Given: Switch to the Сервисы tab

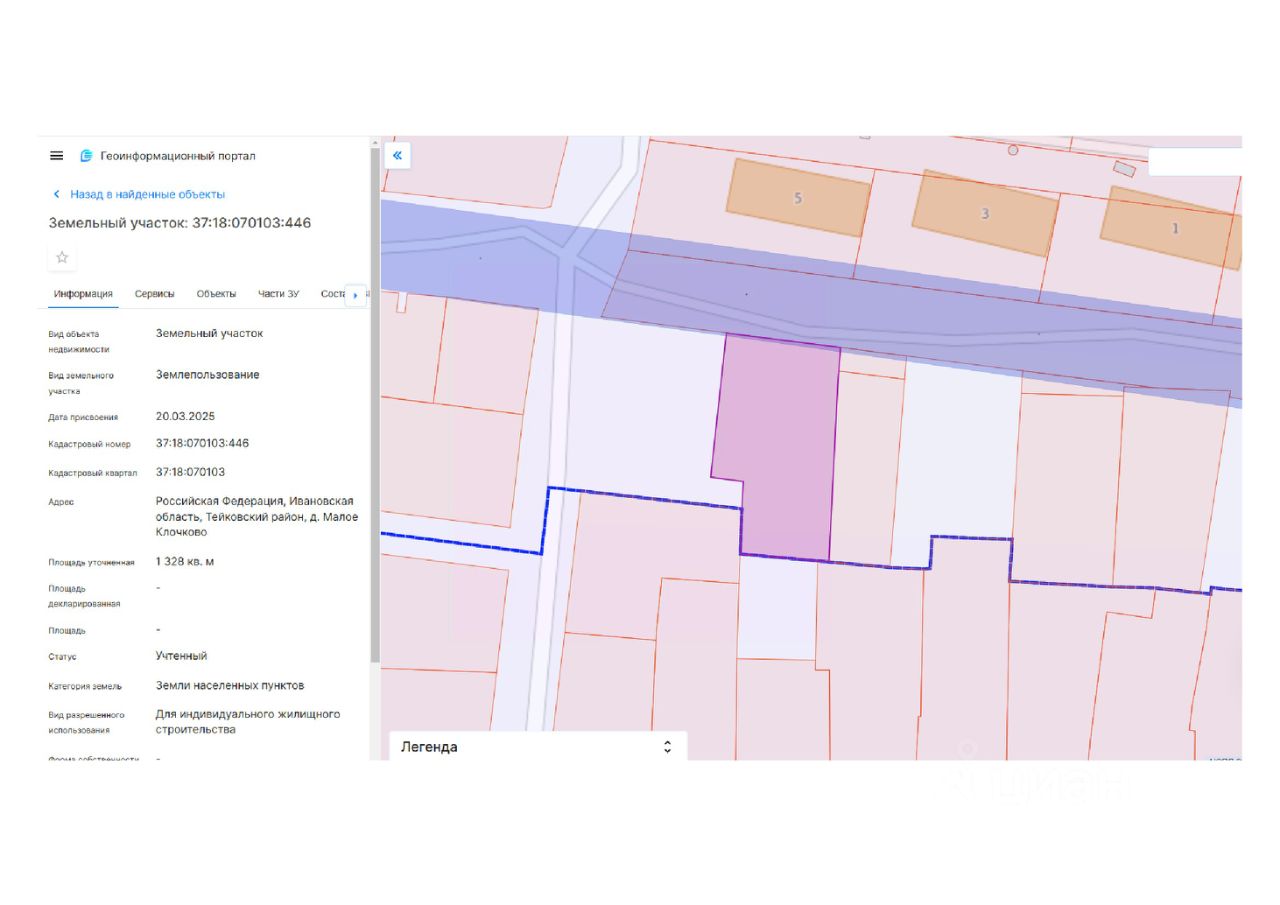Looking at the screenshot, I should [x=155, y=294].
